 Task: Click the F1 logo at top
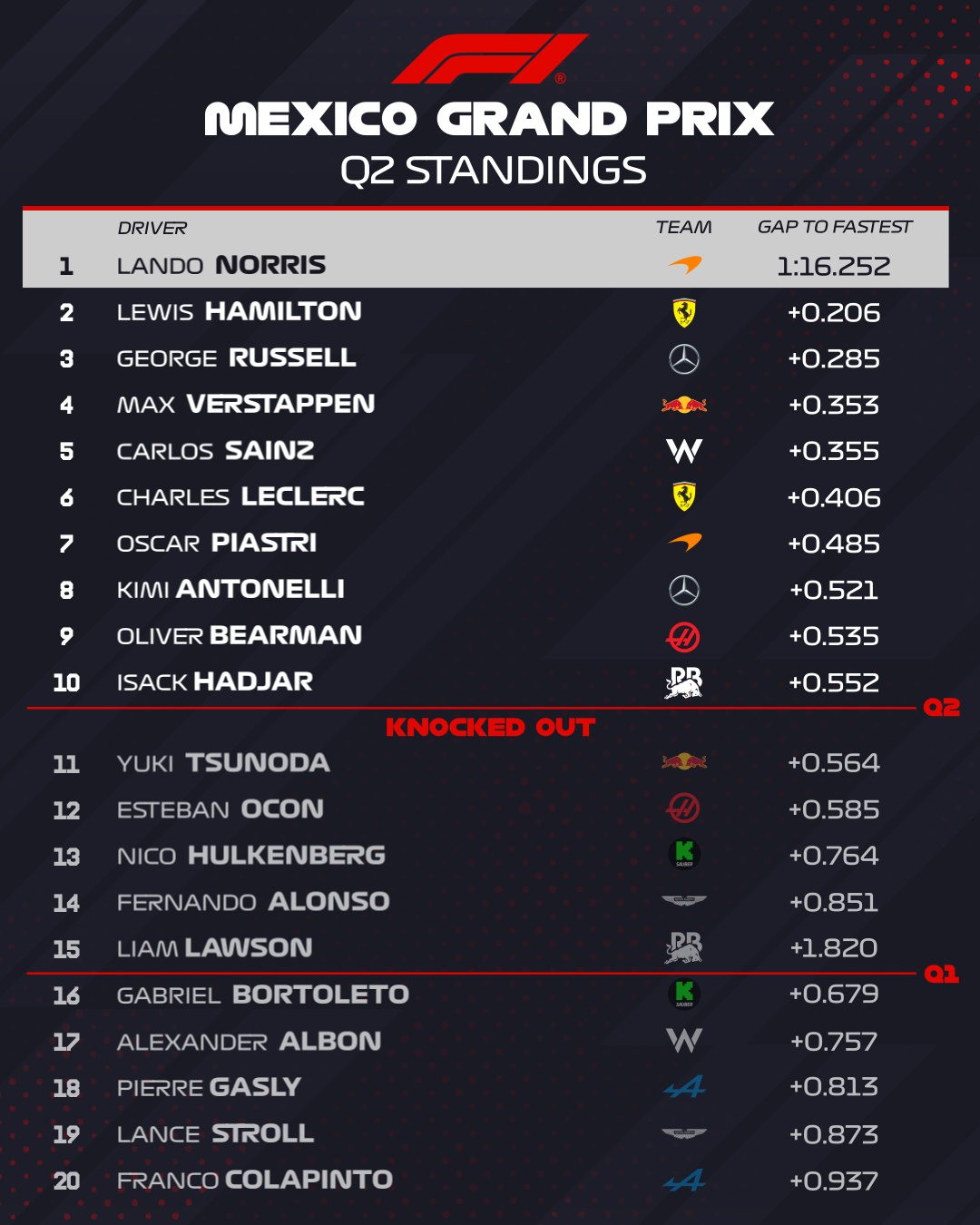tap(490, 59)
